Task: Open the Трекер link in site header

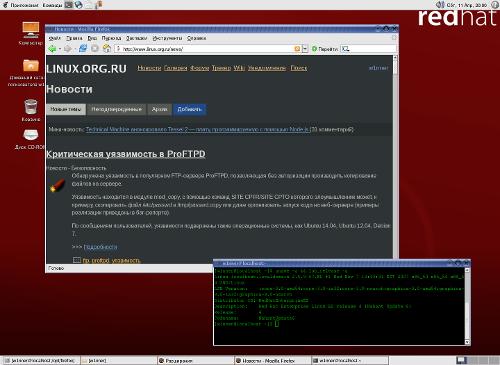Action: (x=221, y=68)
